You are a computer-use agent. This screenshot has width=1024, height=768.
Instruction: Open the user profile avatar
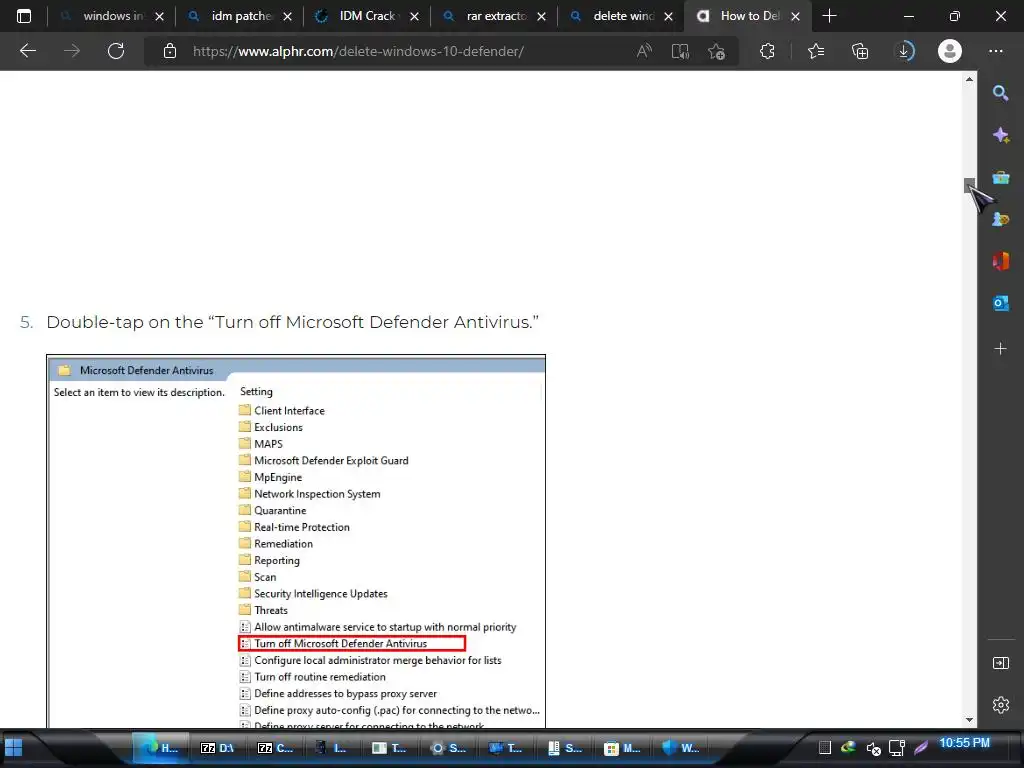coord(950,51)
